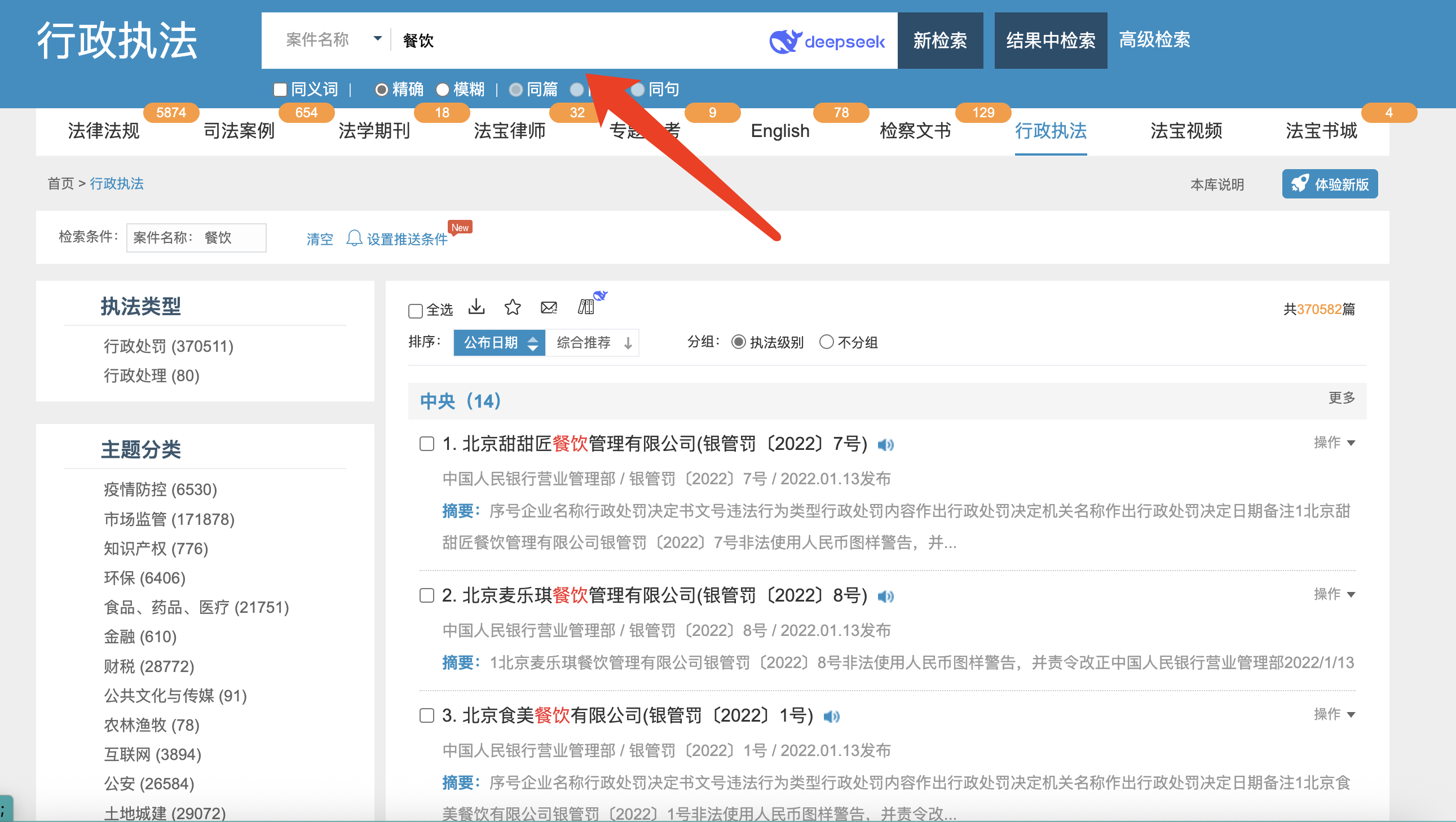
Task: Click 清空 to clear search conditions
Action: [319, 239]
